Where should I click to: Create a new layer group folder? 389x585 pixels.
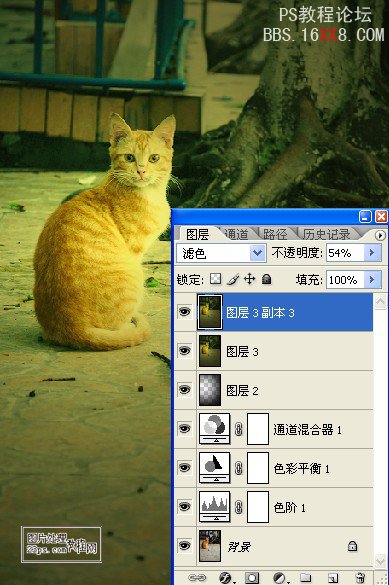click(306, 578)
